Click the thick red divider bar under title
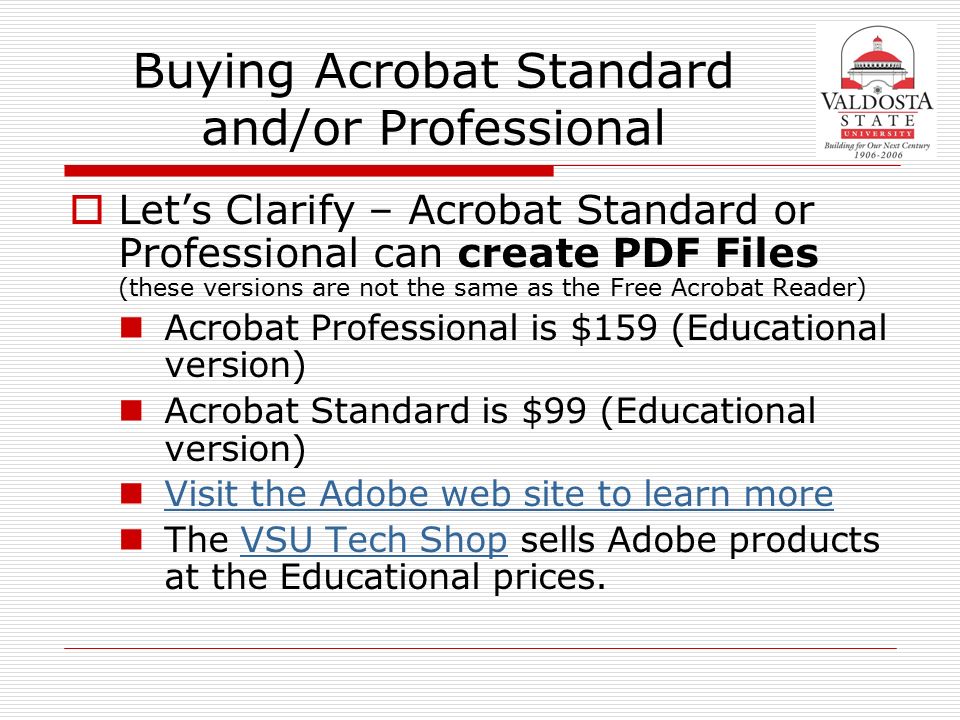The image size is (960, 720). point(309,171)
